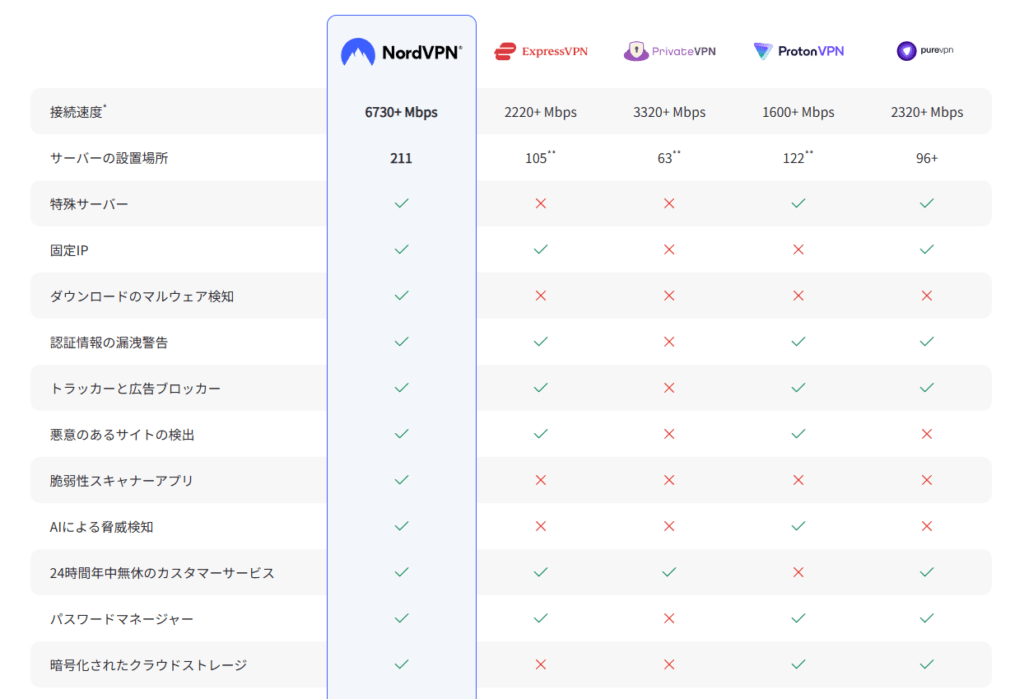The height and width of the screenshot is (699, 1024).
Task: Click PrivateVPN checkmark for 24時間年中無休のカスタマーサービス
Action: [x=669, y=572]
